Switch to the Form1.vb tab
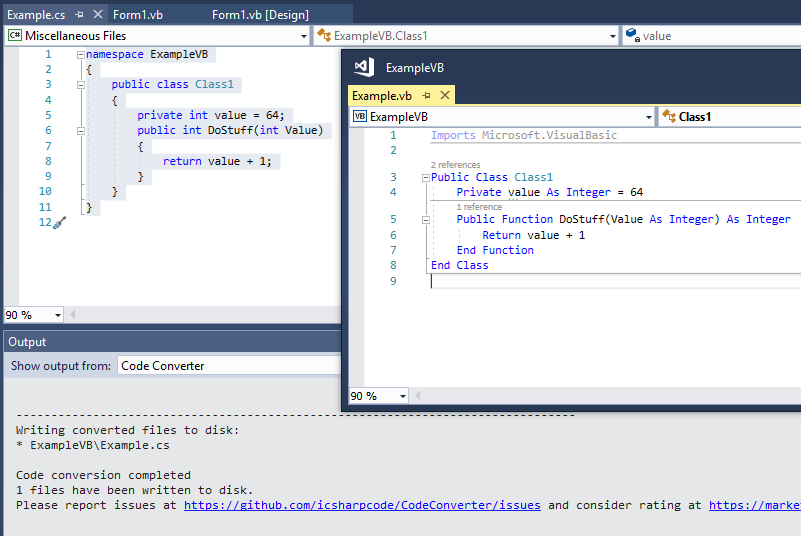Viewport: 801px width, 536px height. point(138,15)
